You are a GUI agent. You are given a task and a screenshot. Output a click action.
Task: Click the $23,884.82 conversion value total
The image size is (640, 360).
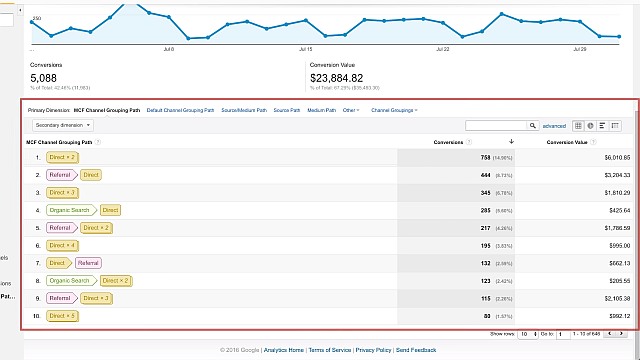tap(336, 78)
